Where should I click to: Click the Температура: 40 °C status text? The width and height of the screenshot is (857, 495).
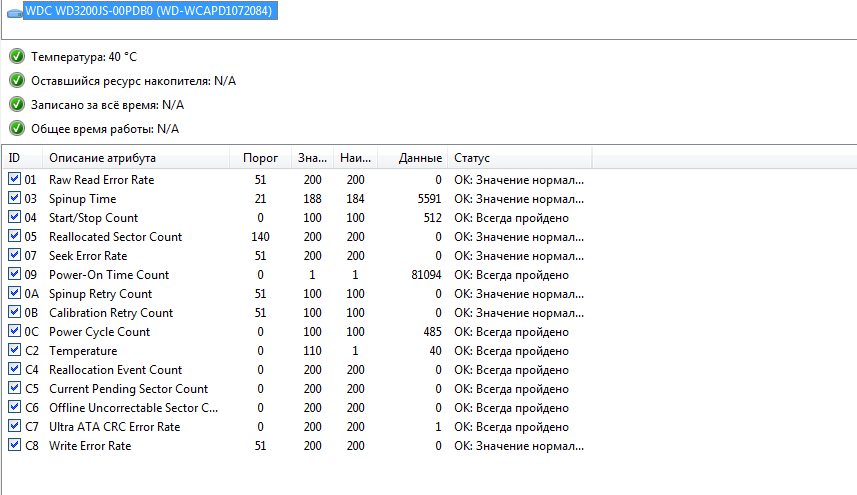(84, 57)
